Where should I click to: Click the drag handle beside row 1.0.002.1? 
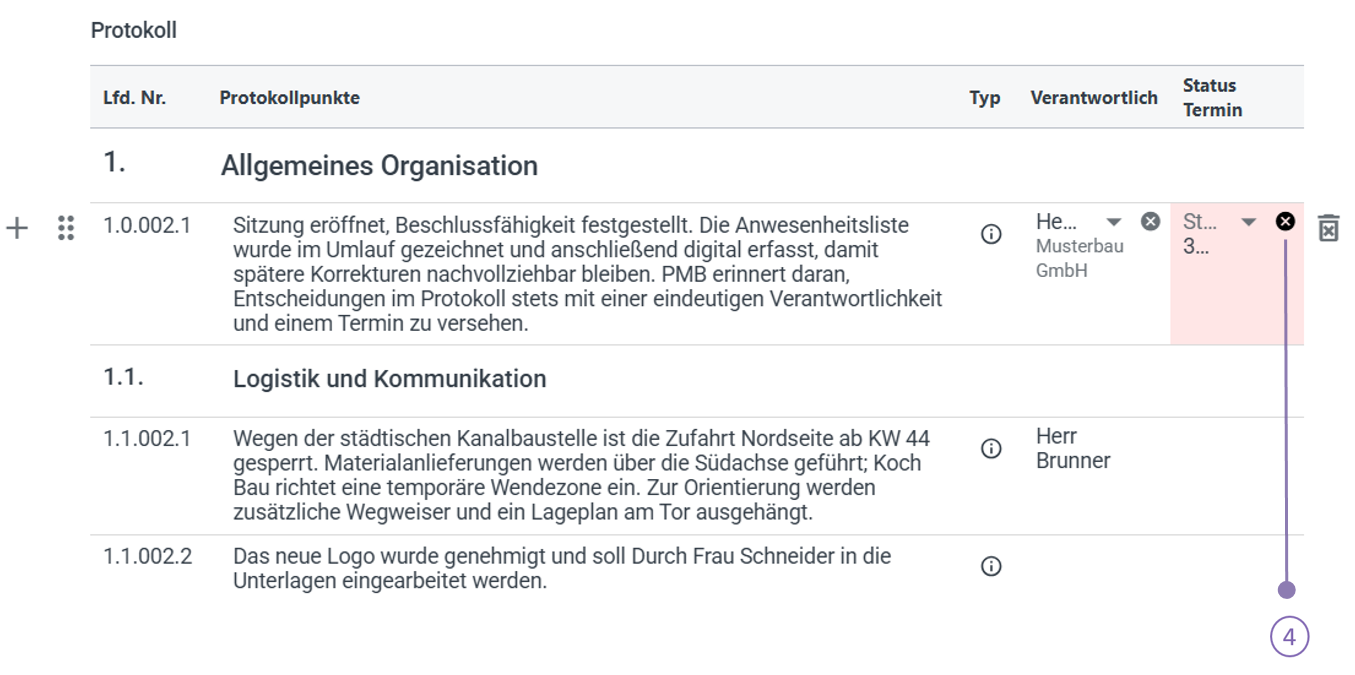point(66,228)
